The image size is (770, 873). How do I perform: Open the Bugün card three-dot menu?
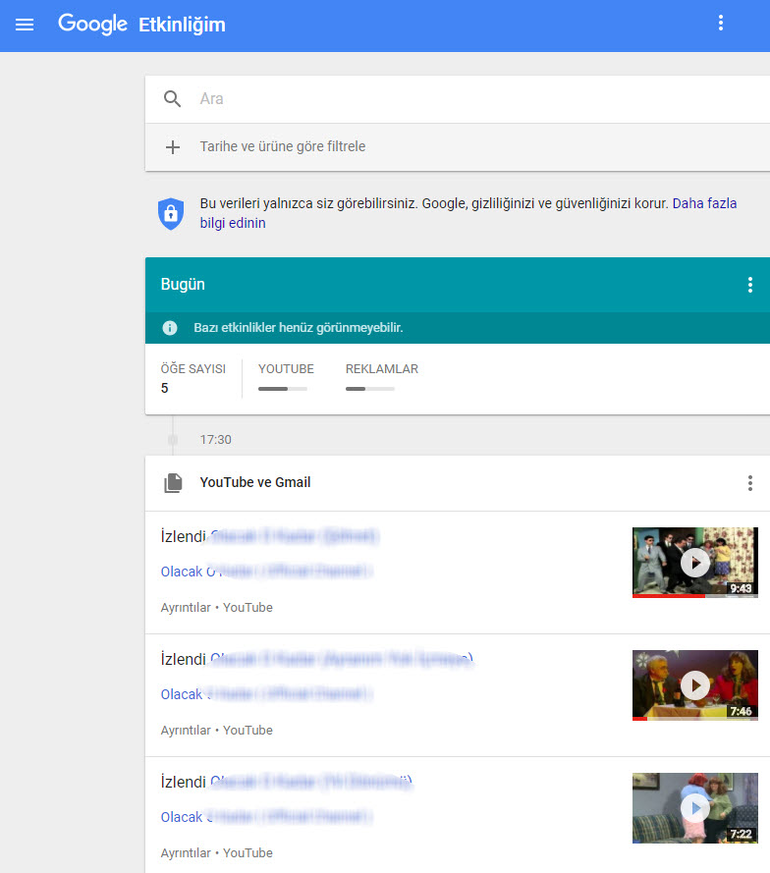pyautogui.click(x=750, y=285)
